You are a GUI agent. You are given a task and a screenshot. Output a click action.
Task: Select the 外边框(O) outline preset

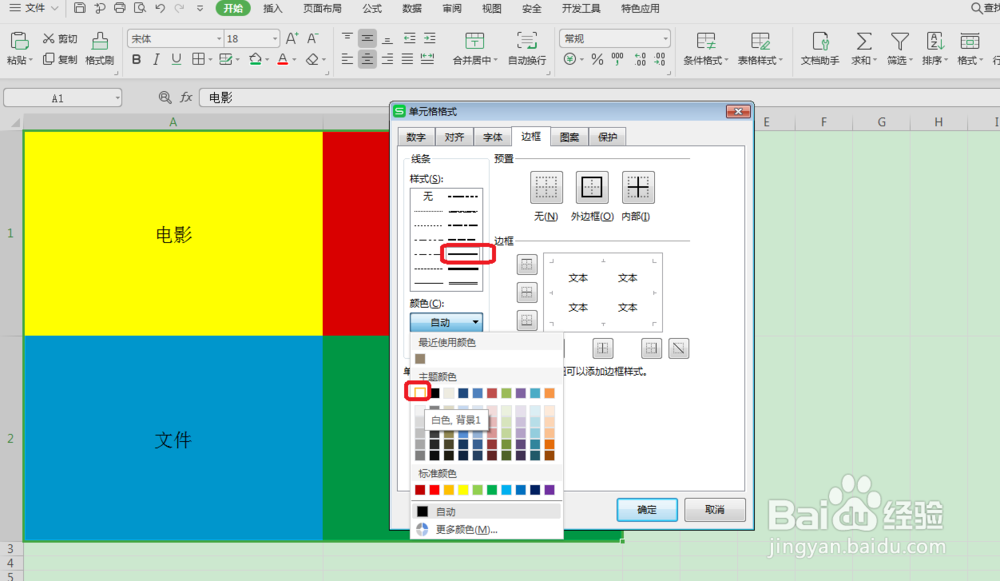[592, 188]
